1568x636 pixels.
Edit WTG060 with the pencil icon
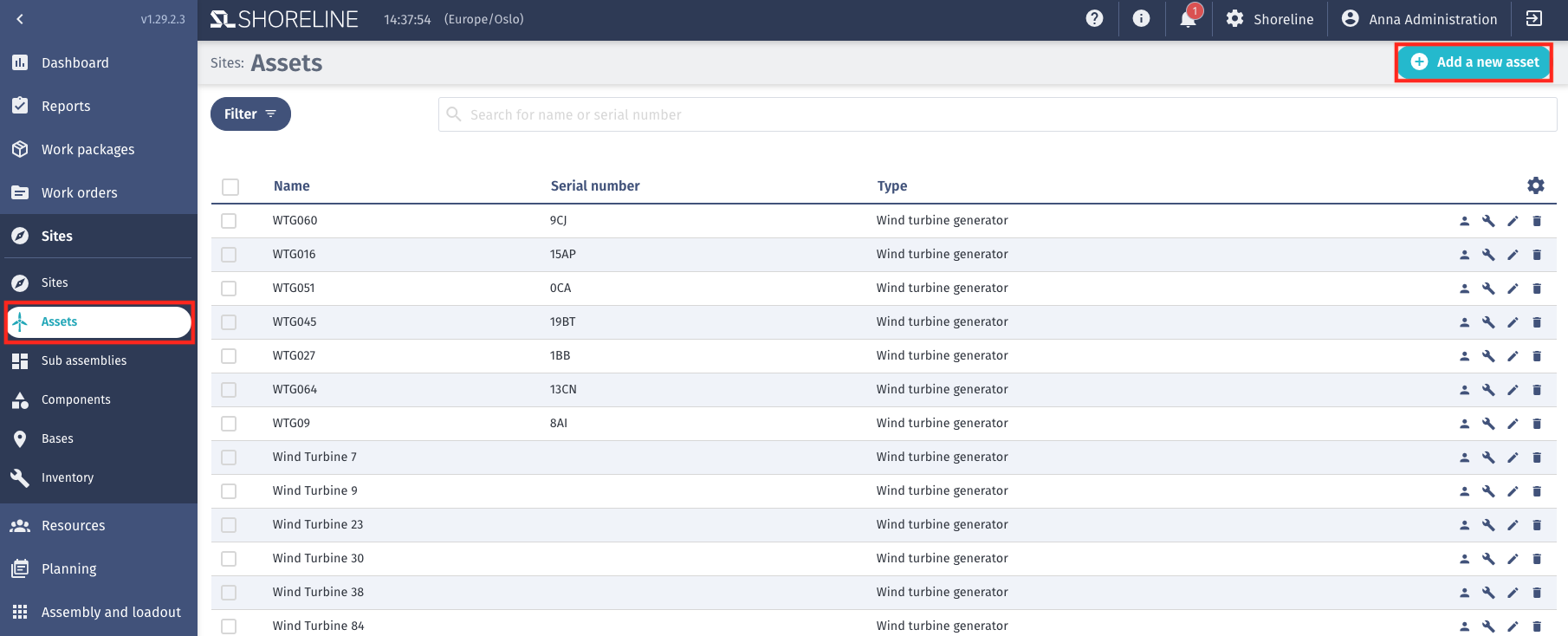tap(1513, 221)
